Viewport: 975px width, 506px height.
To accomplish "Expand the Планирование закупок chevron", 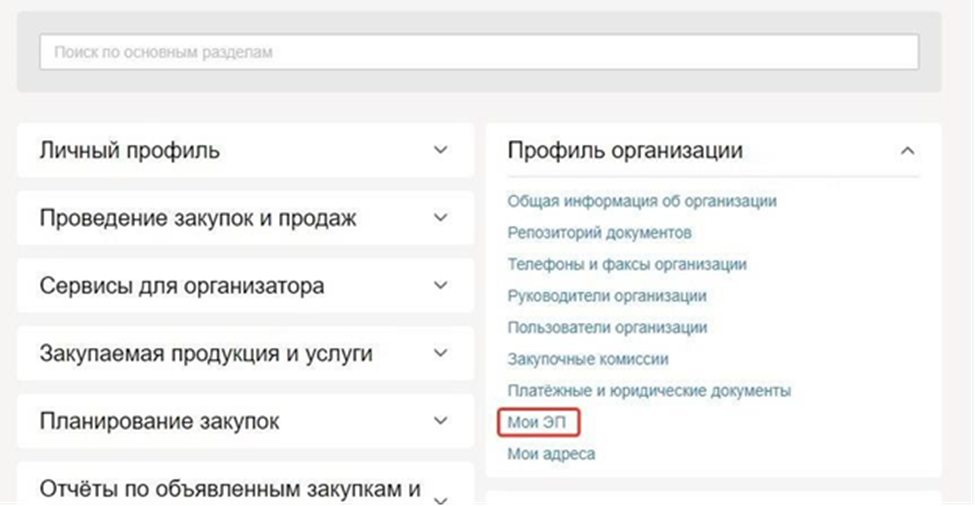I will [x=441, y=421].
